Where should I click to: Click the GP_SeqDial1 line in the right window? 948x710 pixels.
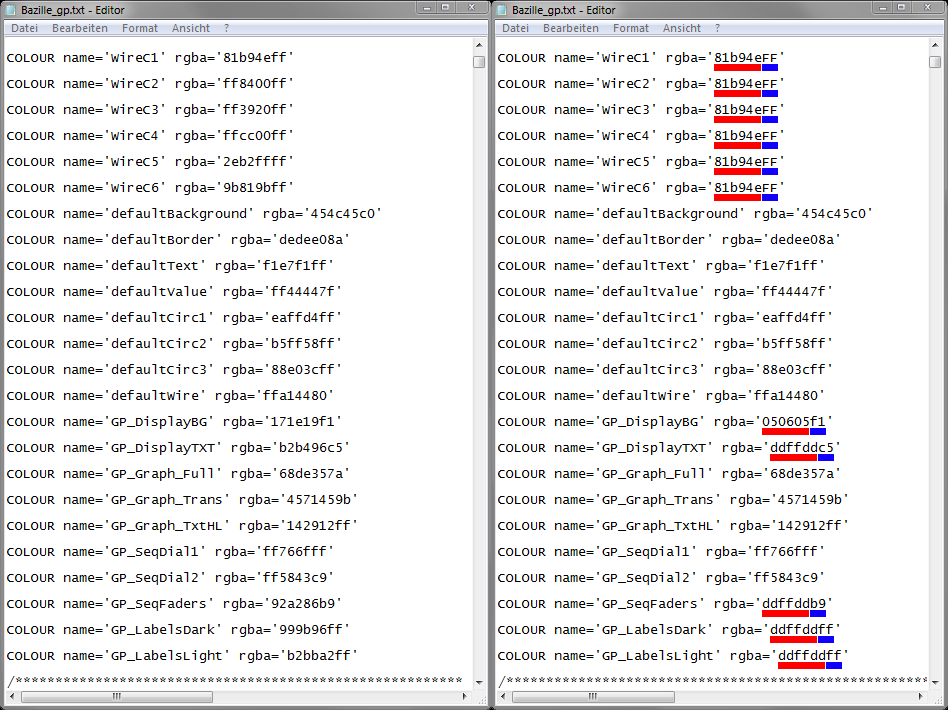(x=661, y=552)
